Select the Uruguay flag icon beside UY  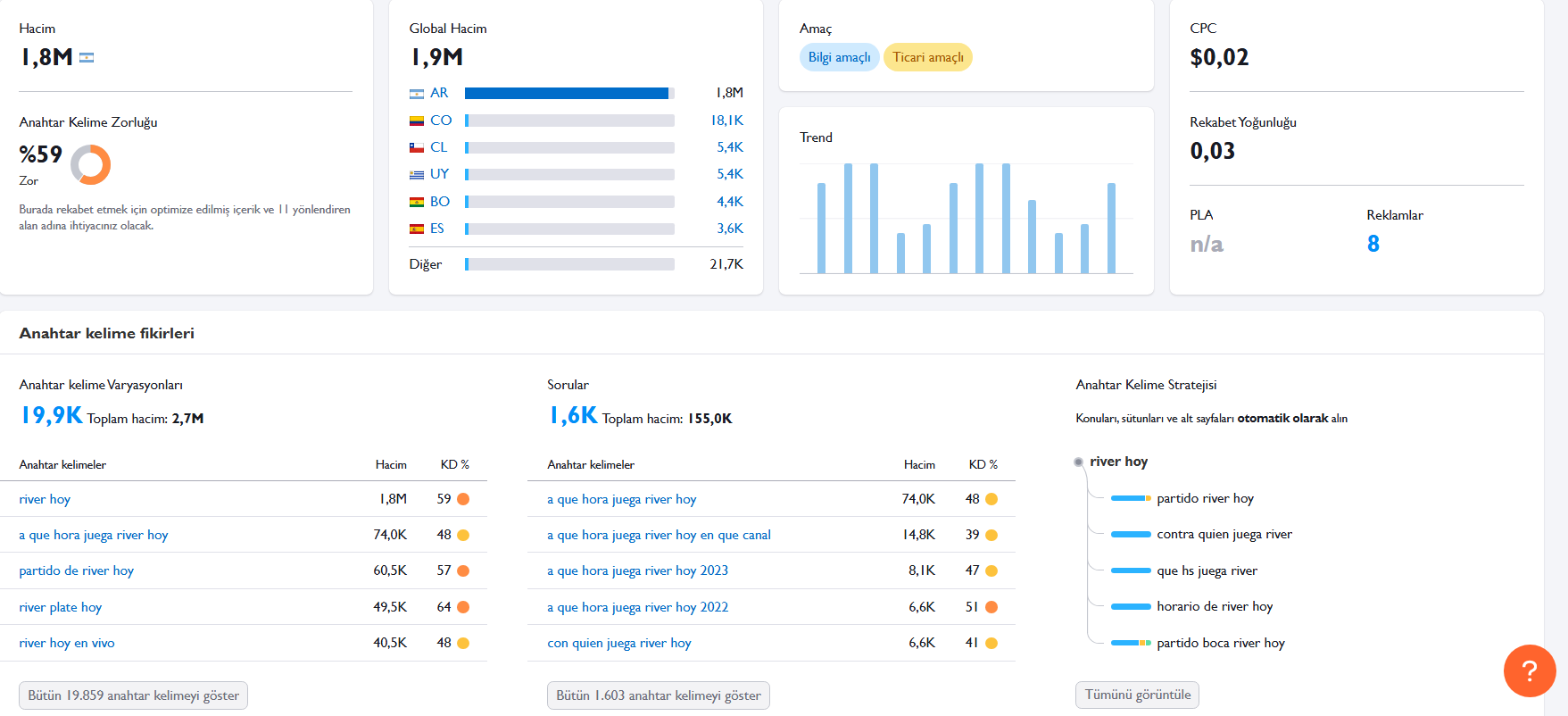(x=417, y=175)
